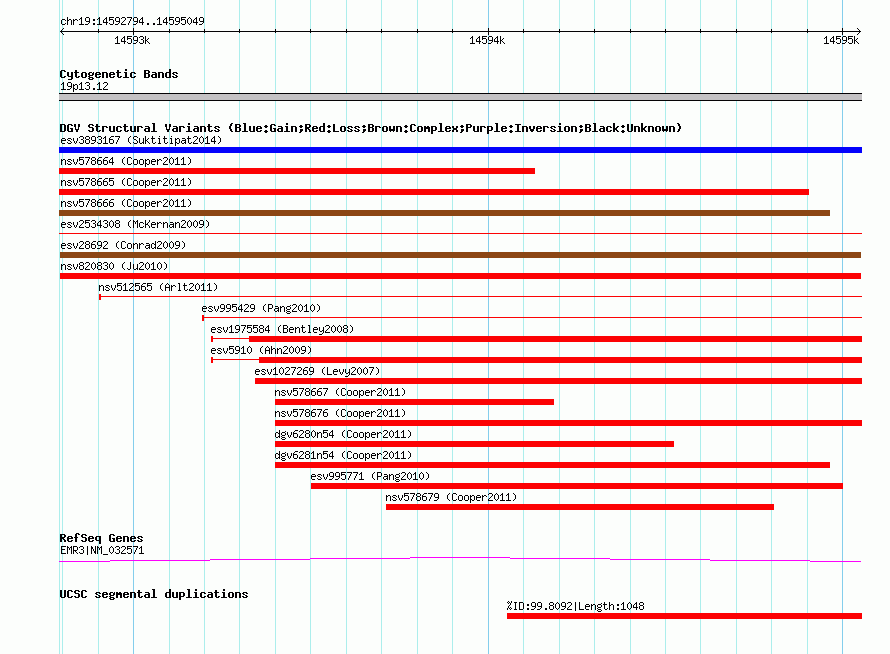The image size is (890, 654).
Task: Click the ruler's left scroll arrow
Action: point(62,31)
